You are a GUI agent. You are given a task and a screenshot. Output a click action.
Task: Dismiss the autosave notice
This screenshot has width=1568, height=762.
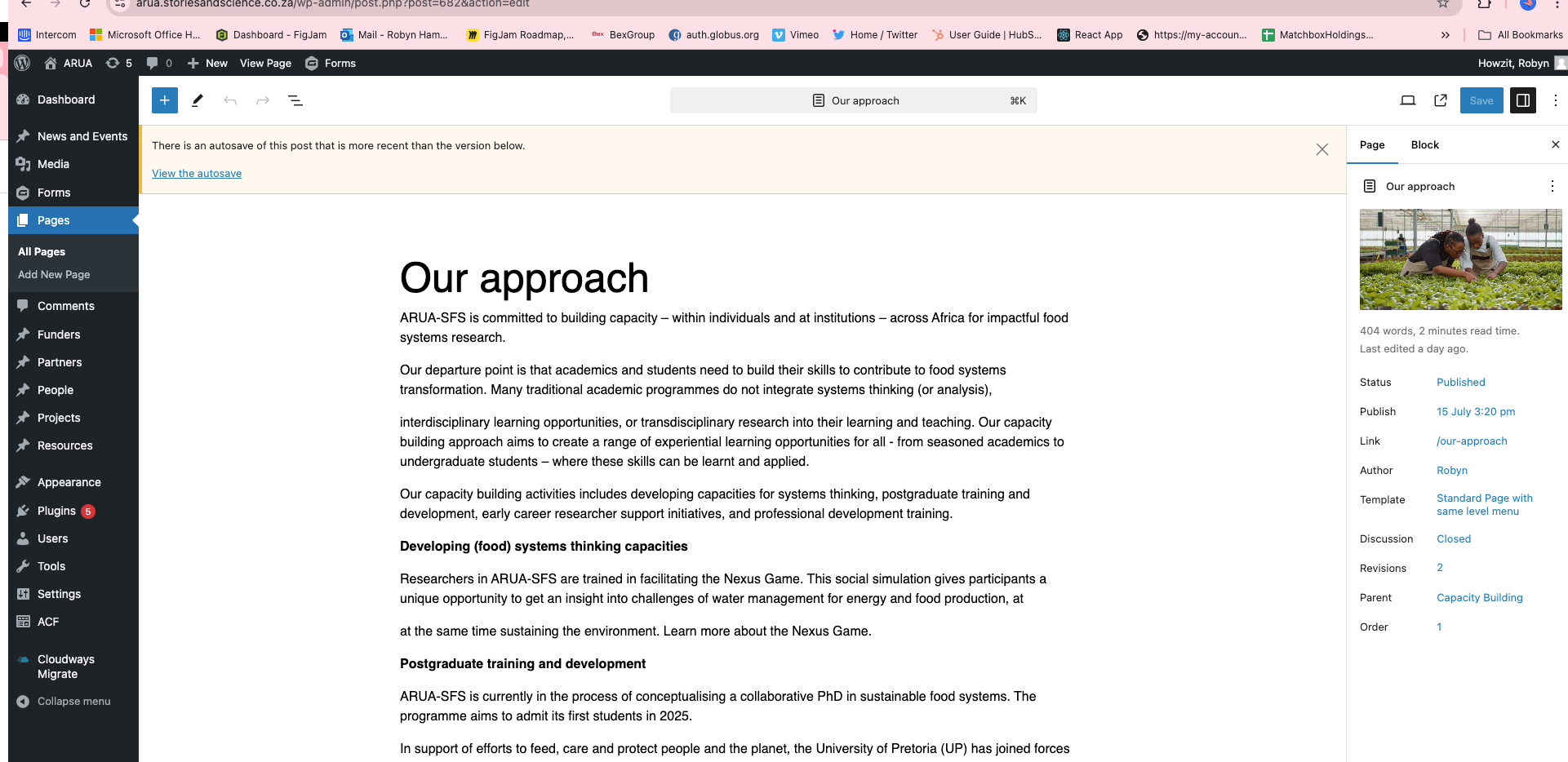tap(1322, 149)
